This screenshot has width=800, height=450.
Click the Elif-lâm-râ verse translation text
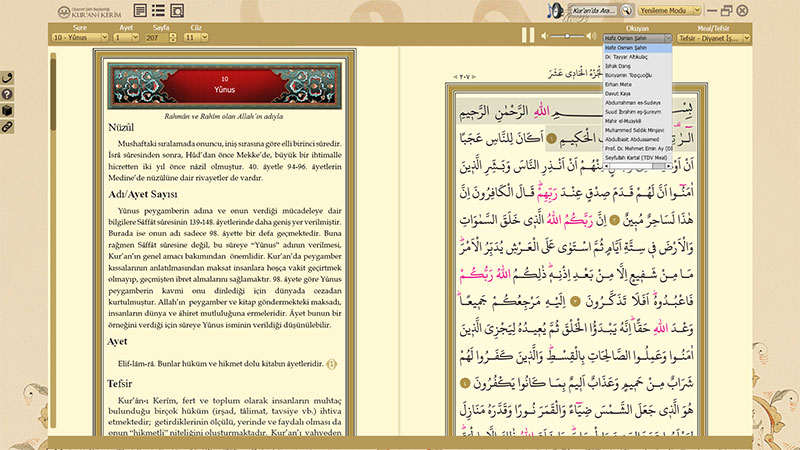(x=220, y=364)
